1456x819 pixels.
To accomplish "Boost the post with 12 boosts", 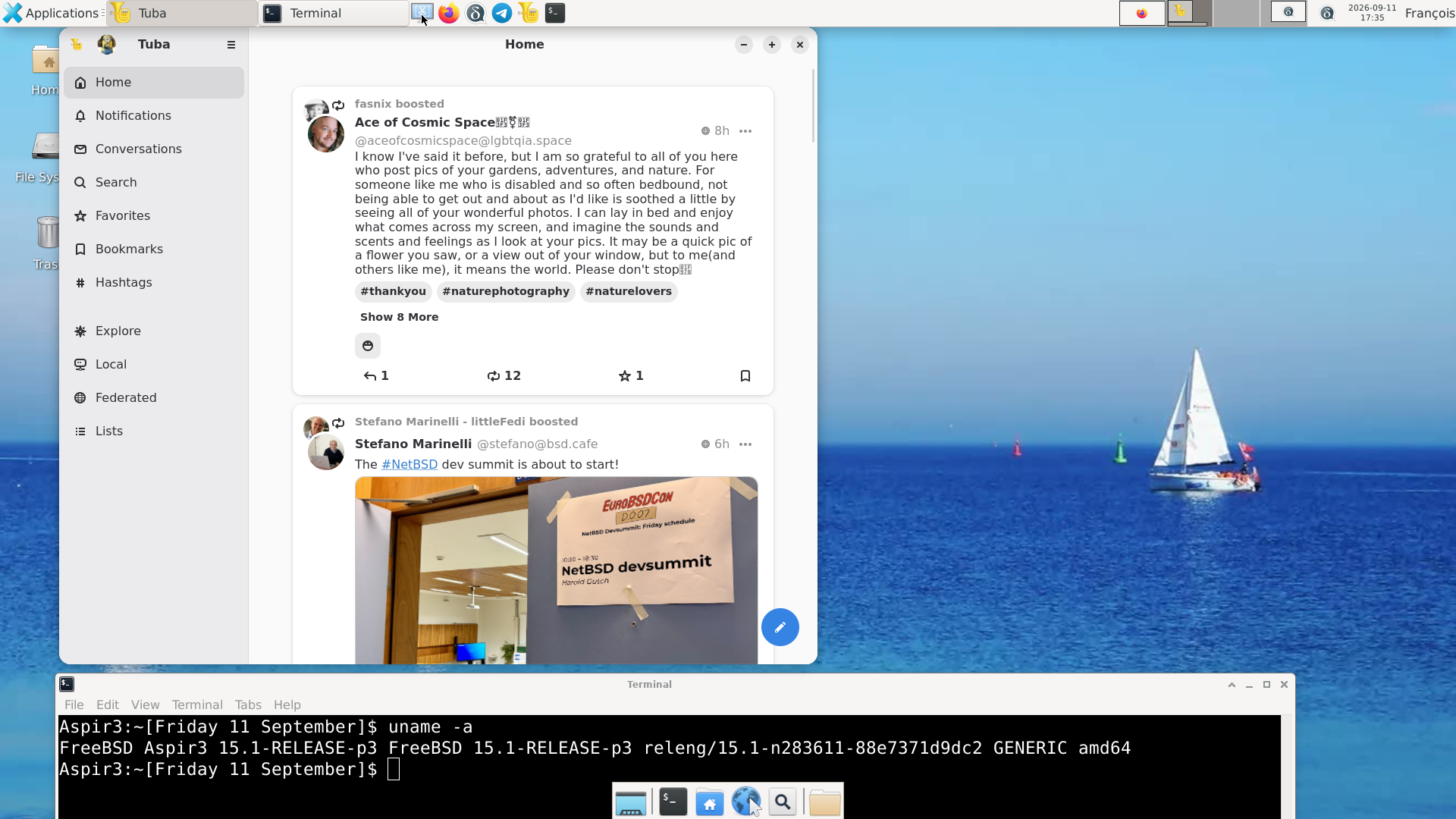I will tap(504, 376).
